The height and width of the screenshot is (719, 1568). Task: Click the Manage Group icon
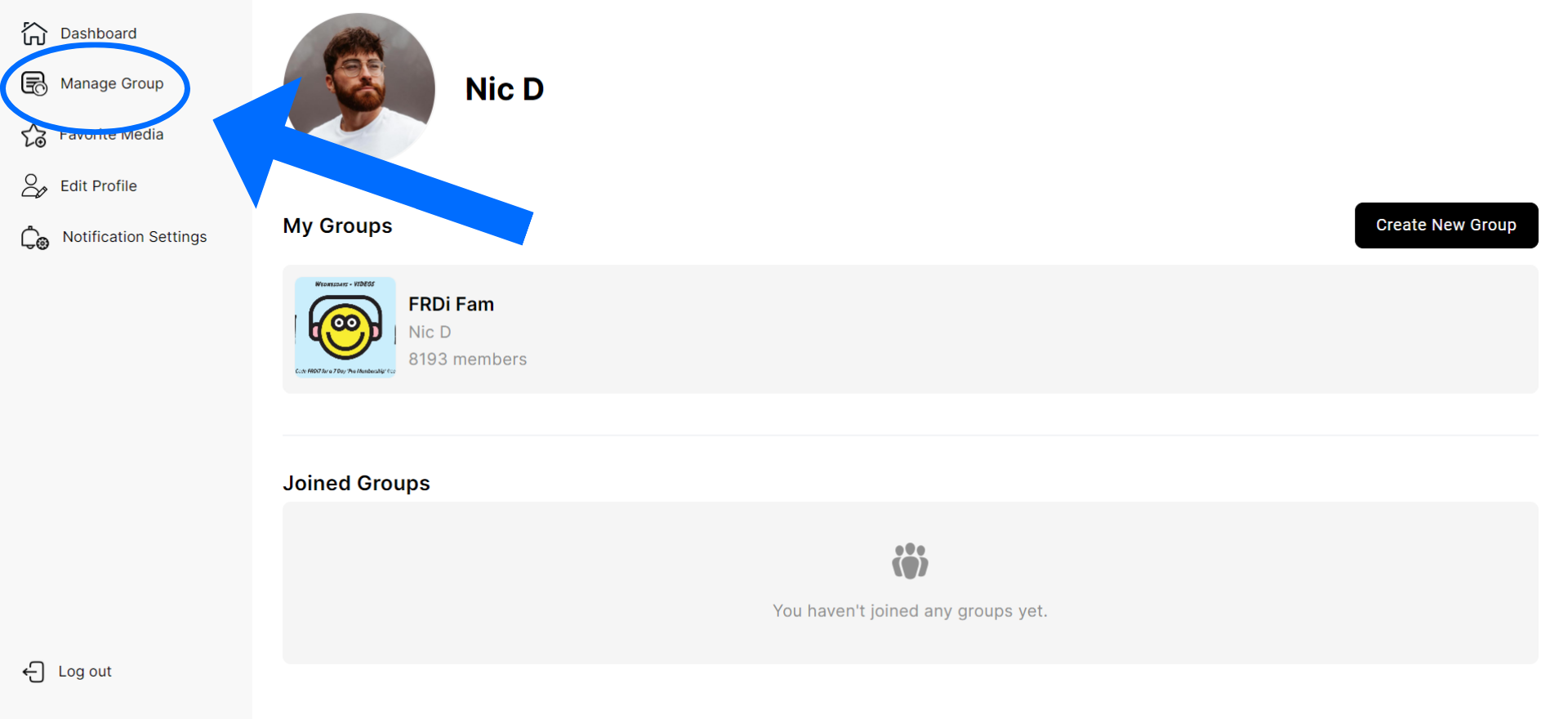pyautogui.click(x=34, y=84)
